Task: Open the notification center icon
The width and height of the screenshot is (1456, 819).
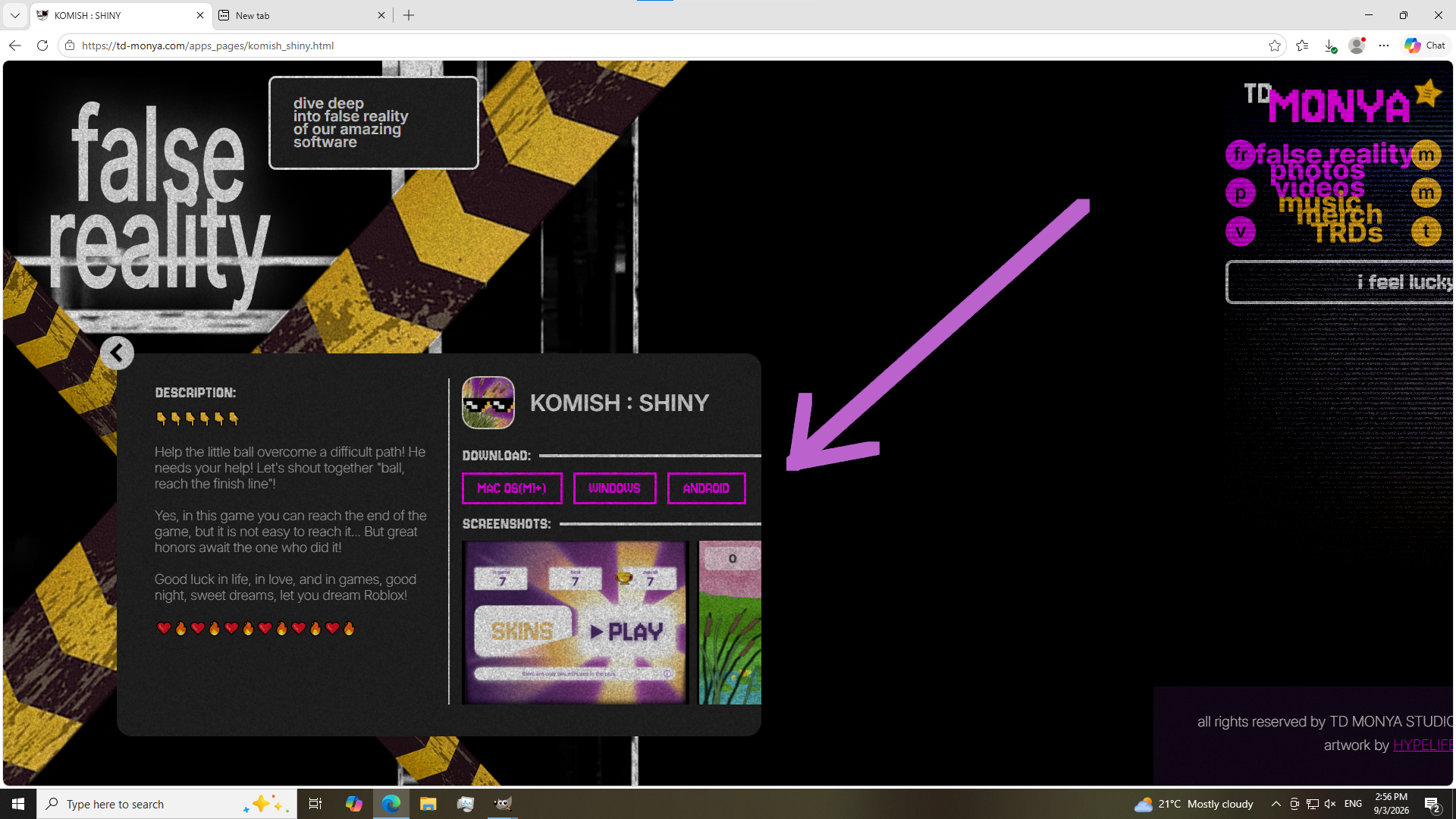Action: tap(1432, 804)
